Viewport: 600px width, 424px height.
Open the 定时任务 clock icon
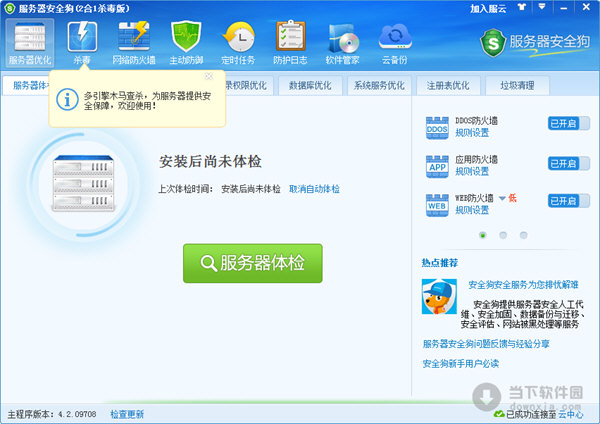coord(238,43)
